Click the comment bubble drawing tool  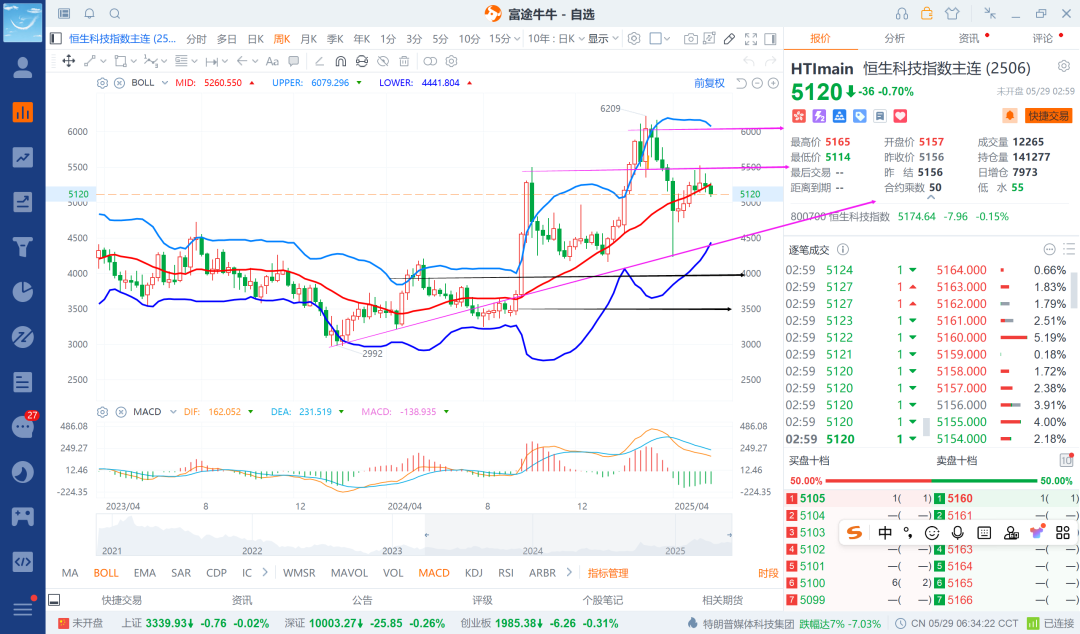tap(293, 61)
